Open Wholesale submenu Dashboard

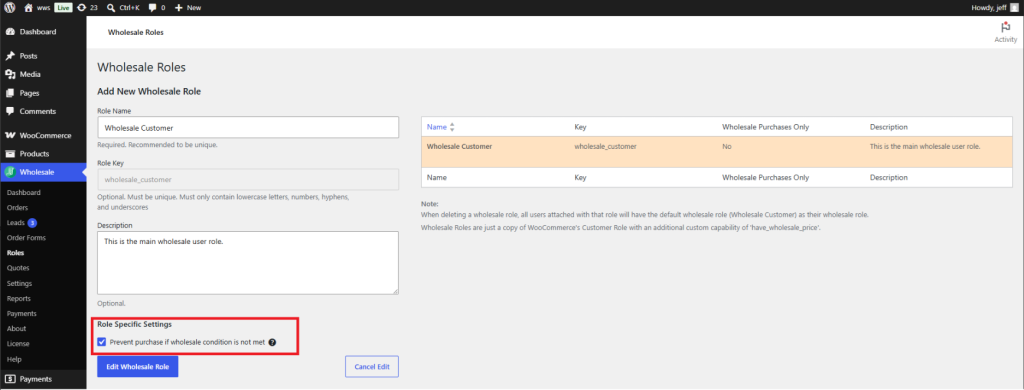tap(24, 193)
